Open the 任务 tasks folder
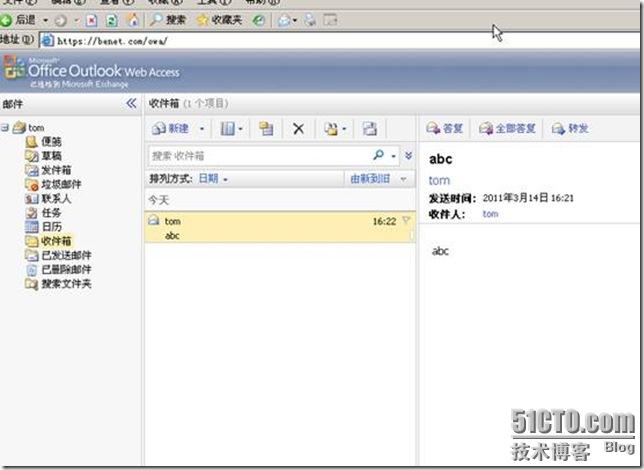The width and height of the screenshot is (644, 470). 44,213
